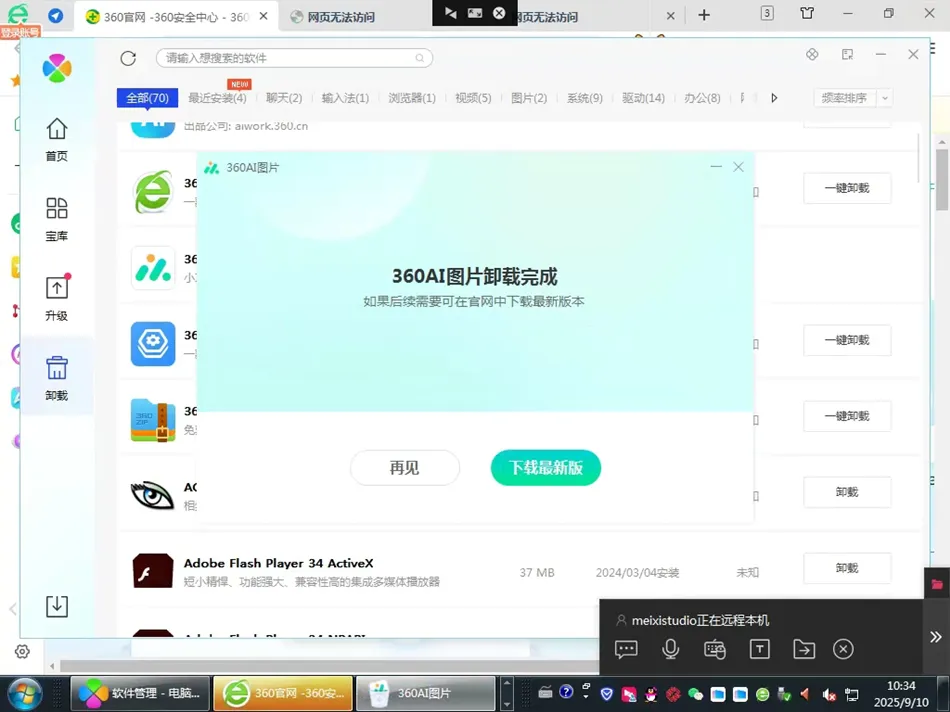Select 系统(9) category tab
950x712 pixels.
[585, 98]
